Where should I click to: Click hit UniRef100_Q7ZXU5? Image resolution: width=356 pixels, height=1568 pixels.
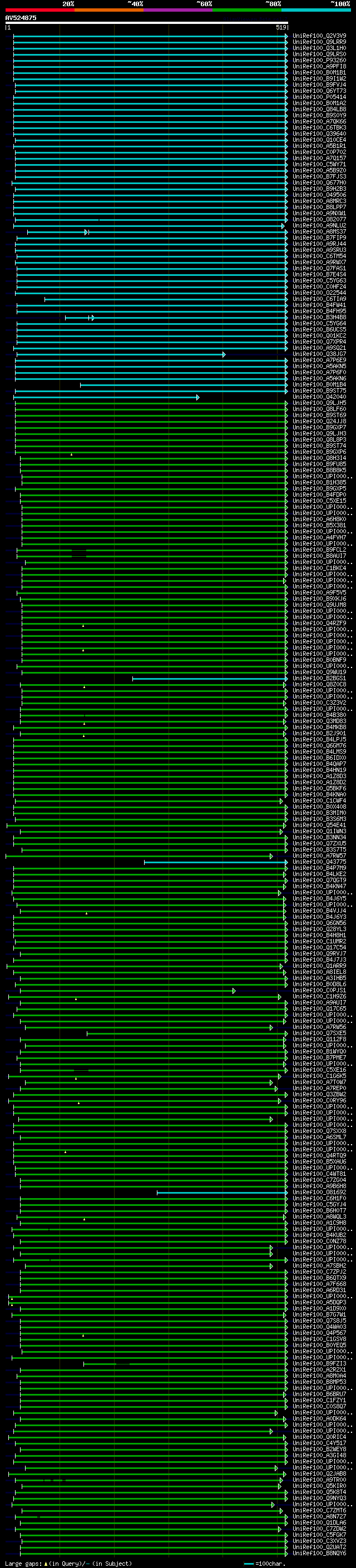(319, 844)
